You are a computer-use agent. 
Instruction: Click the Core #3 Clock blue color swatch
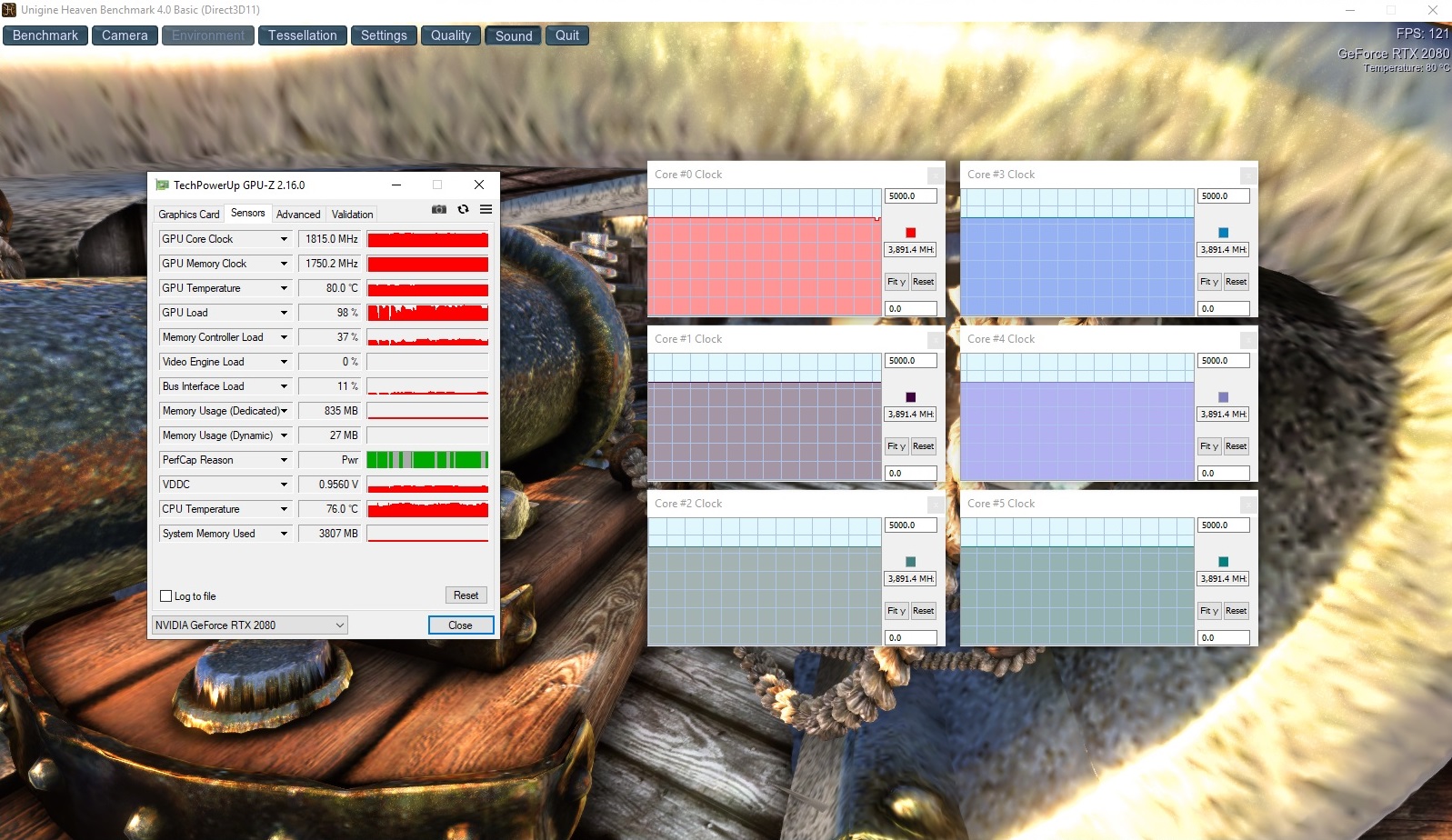1223,233
